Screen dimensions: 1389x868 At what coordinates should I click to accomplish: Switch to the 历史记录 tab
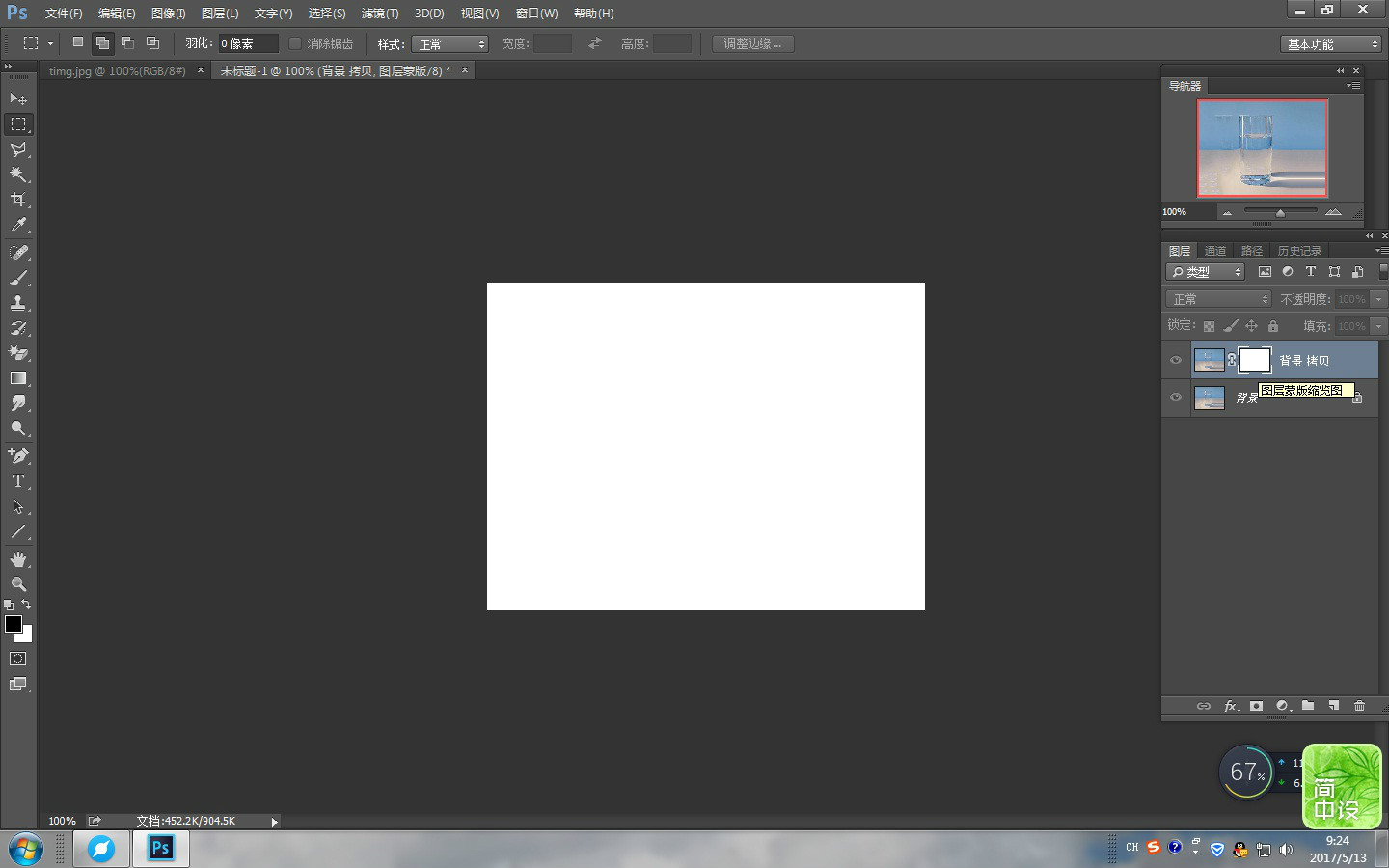(1299, 251)
